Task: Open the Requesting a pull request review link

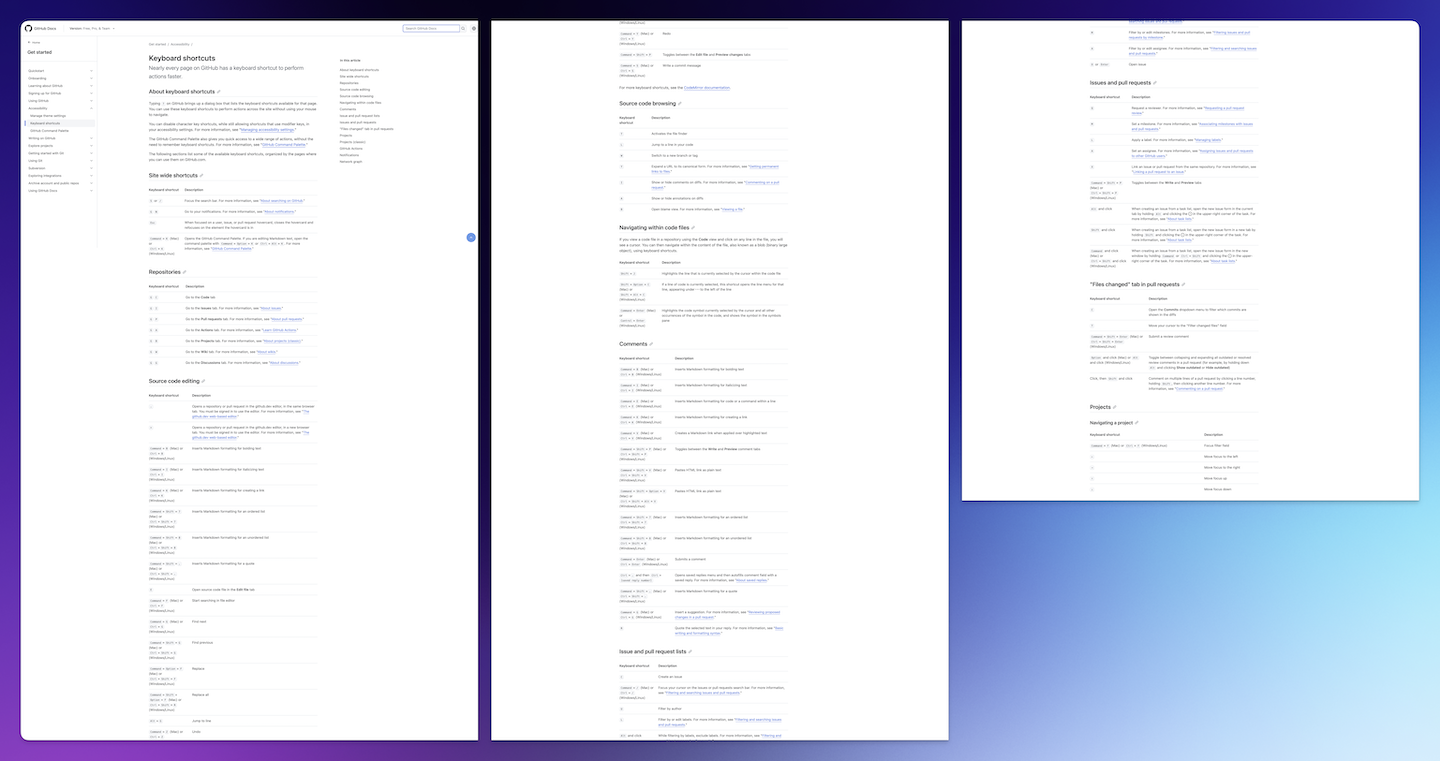Action: [x=1224, y=108]
